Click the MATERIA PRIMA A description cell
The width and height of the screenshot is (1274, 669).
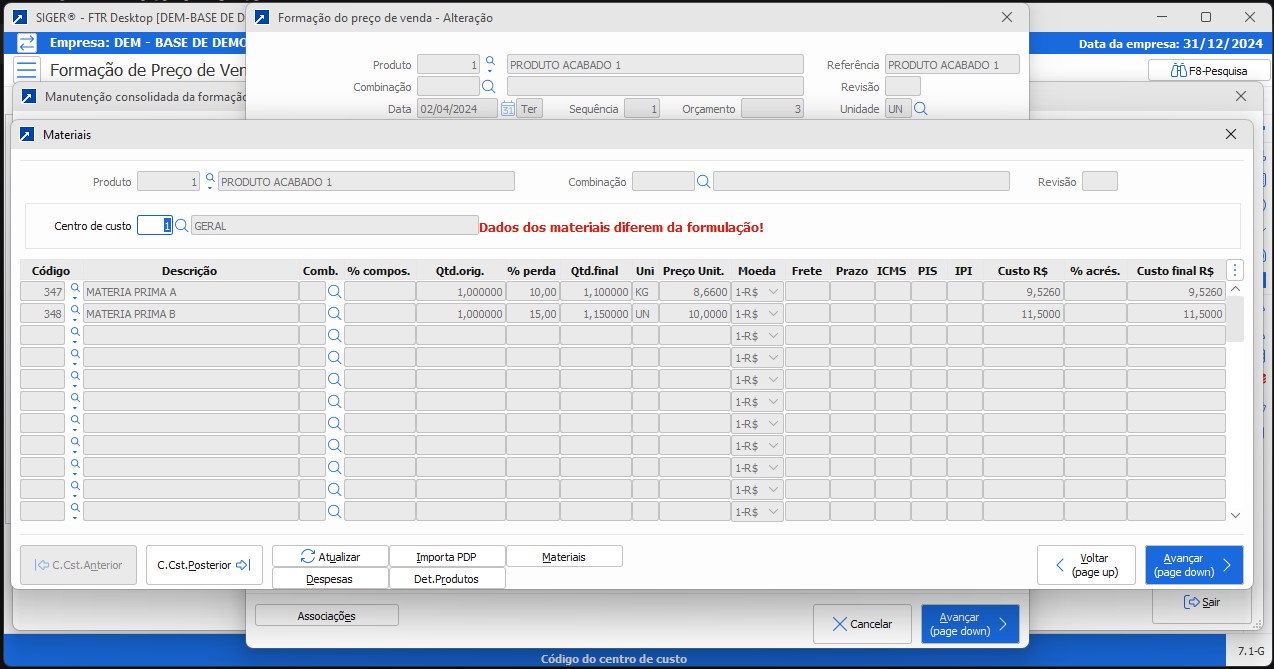(190, 291)
